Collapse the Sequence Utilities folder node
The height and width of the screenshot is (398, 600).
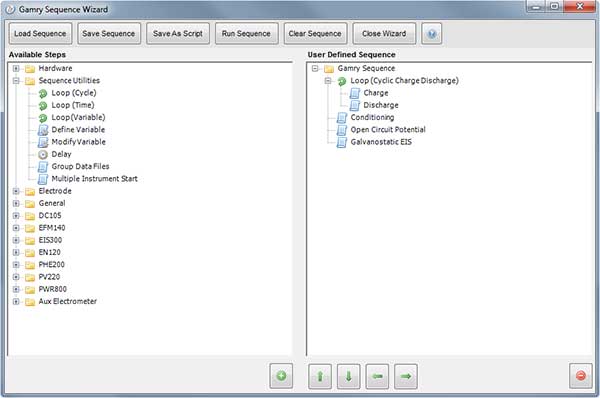click(16, 81)
